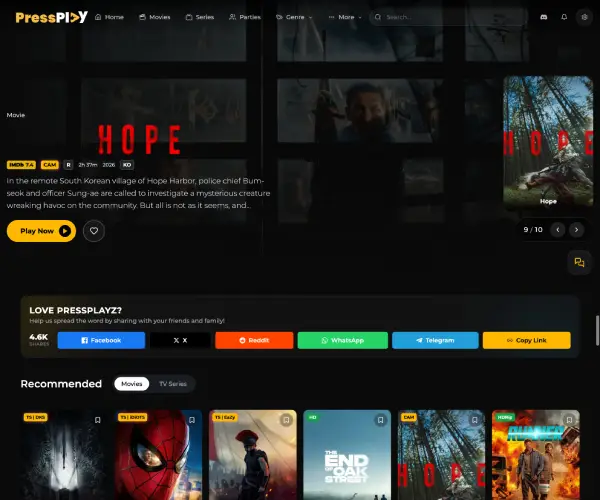Open The End of Oak Street poster

tap(347, 457)
